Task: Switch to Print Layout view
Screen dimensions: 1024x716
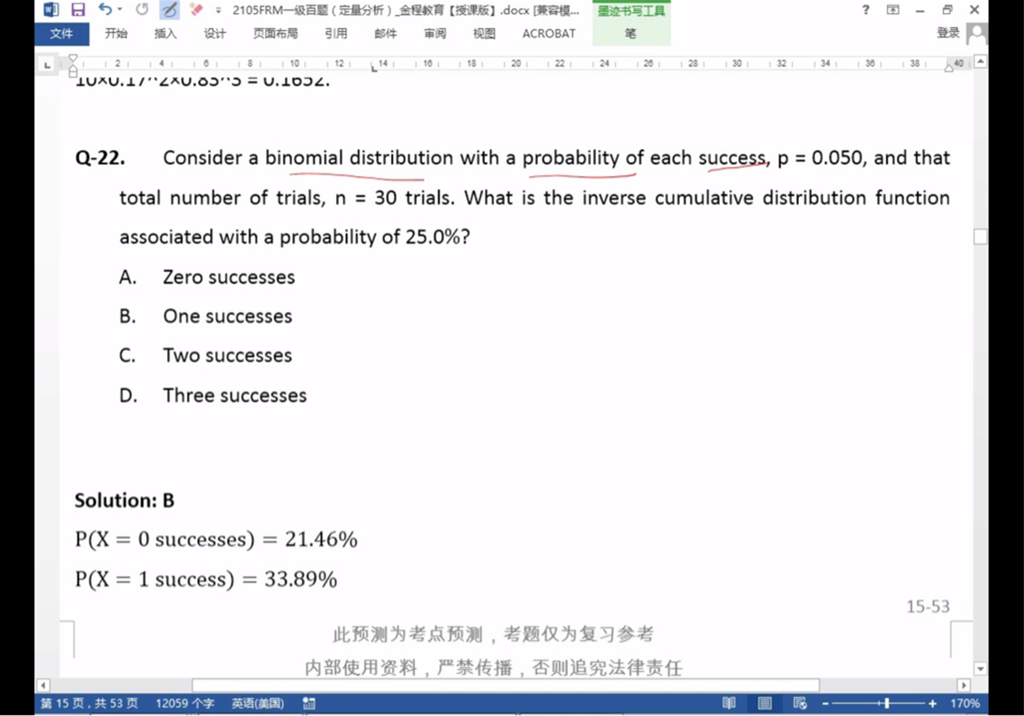Action: tap(765, 704)
